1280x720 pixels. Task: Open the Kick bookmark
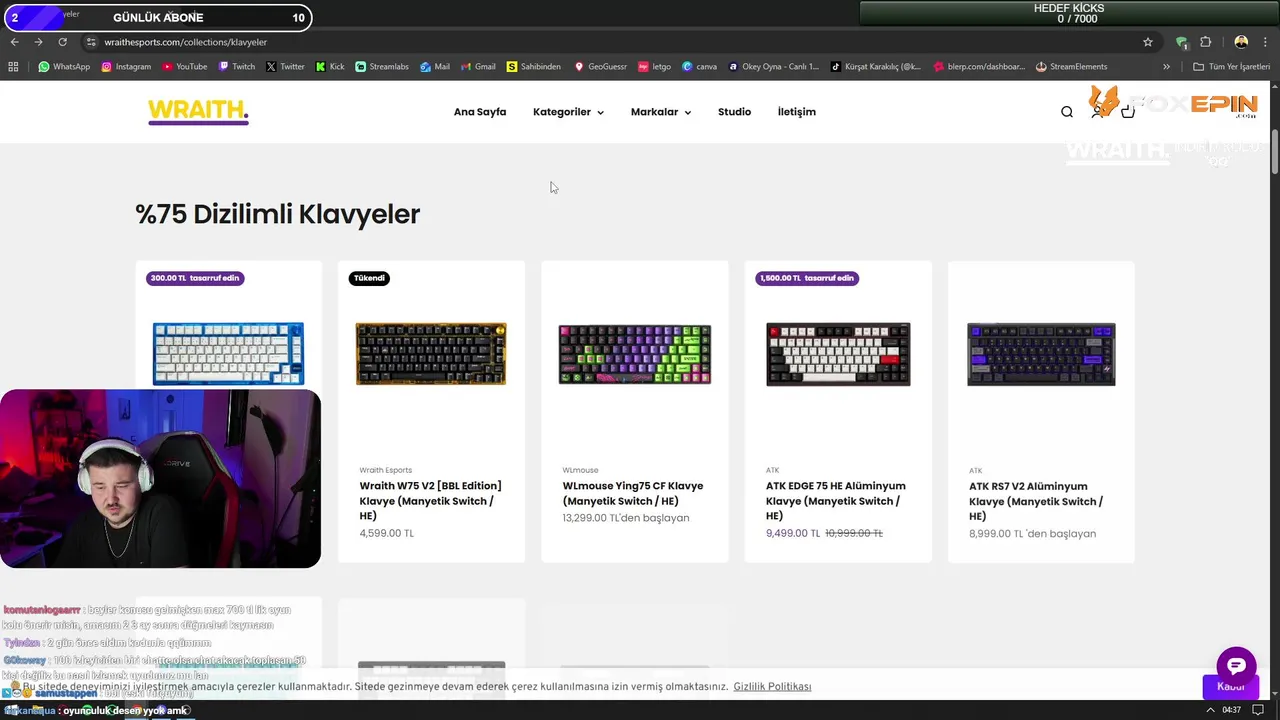[x=330, y=67]
